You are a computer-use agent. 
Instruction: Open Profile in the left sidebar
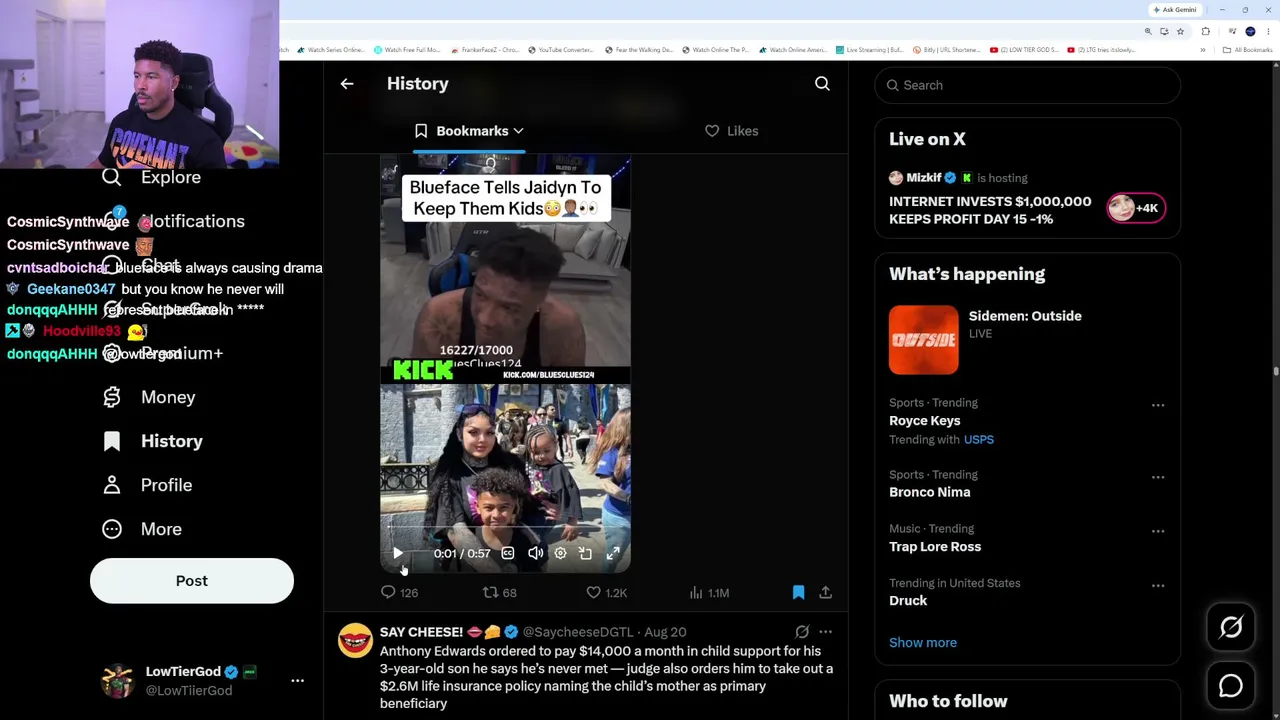[147, 485]
